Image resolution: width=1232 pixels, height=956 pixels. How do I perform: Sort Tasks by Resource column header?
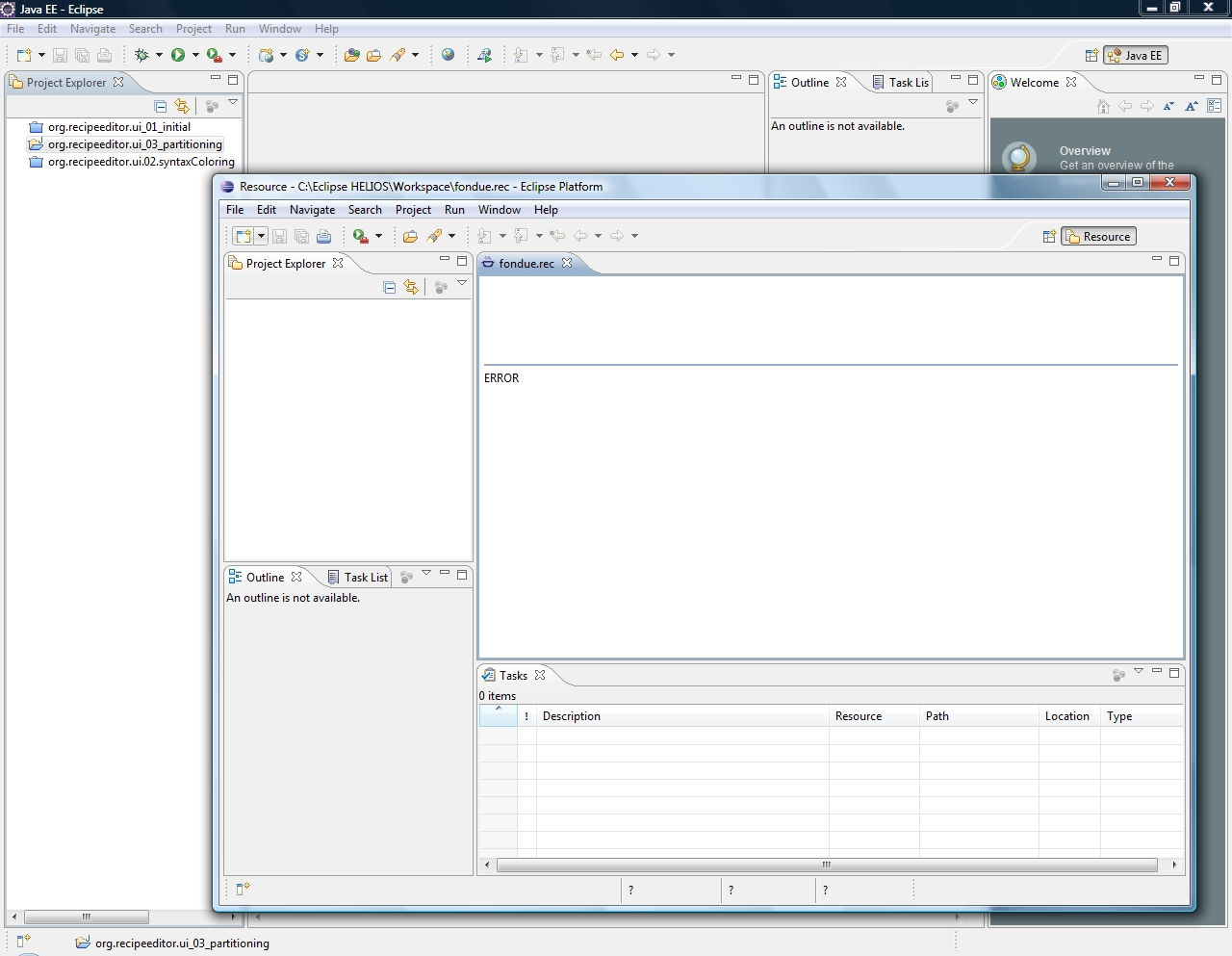[874, 716]
